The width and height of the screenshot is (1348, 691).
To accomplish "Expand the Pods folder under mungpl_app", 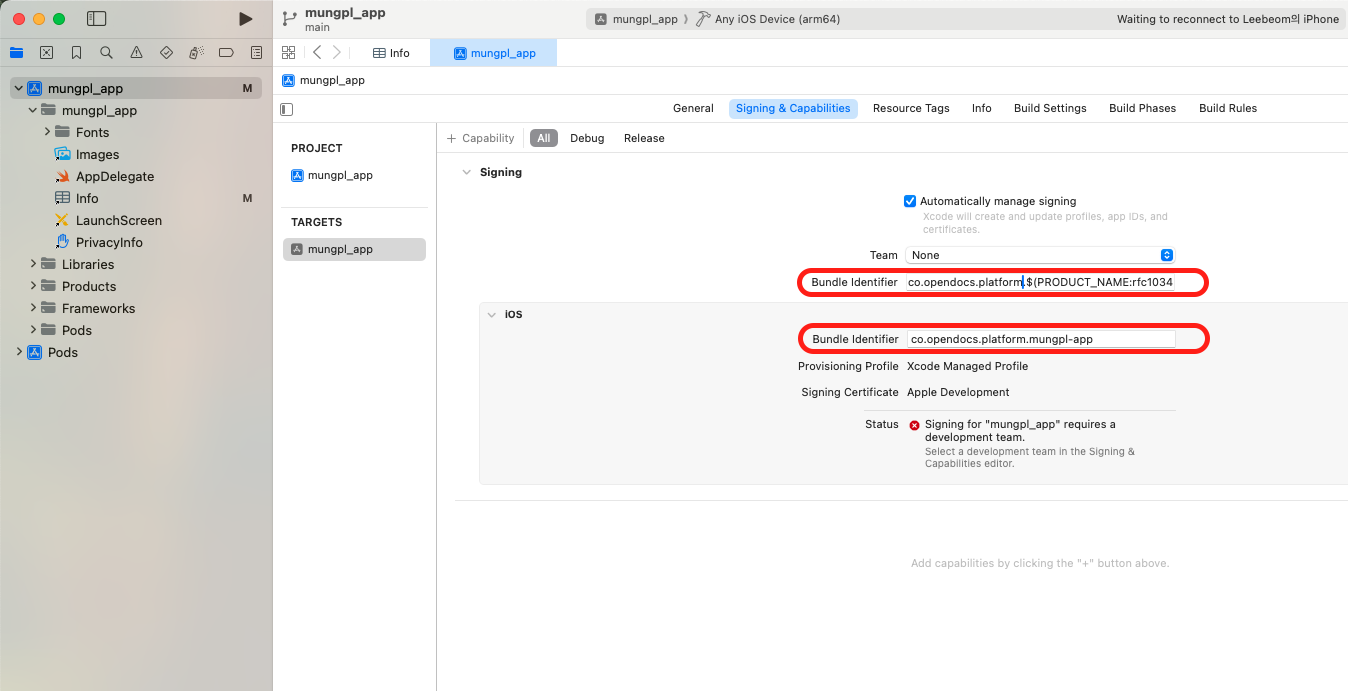I will click(32, 330).
